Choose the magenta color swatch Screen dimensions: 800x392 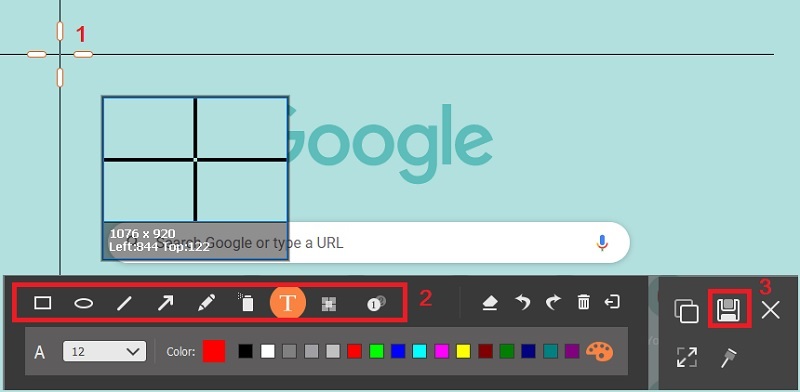[x=441, y=351]
